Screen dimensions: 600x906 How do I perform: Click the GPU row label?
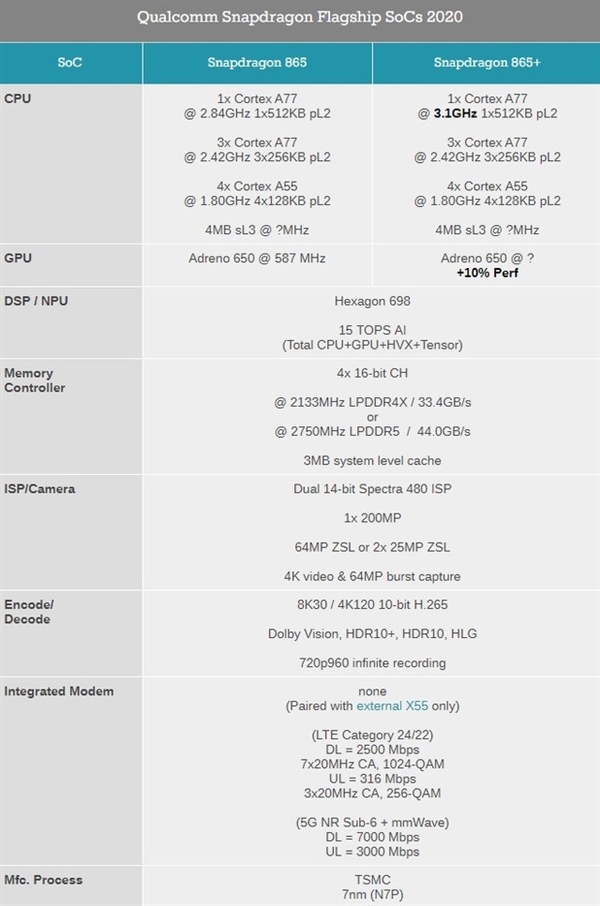[x=19, y=258]
